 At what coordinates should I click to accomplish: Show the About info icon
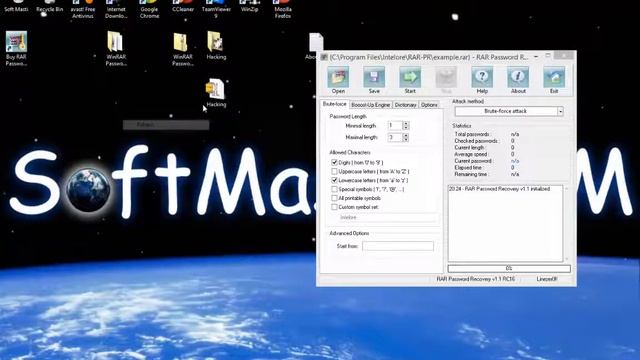pos(518,80)
